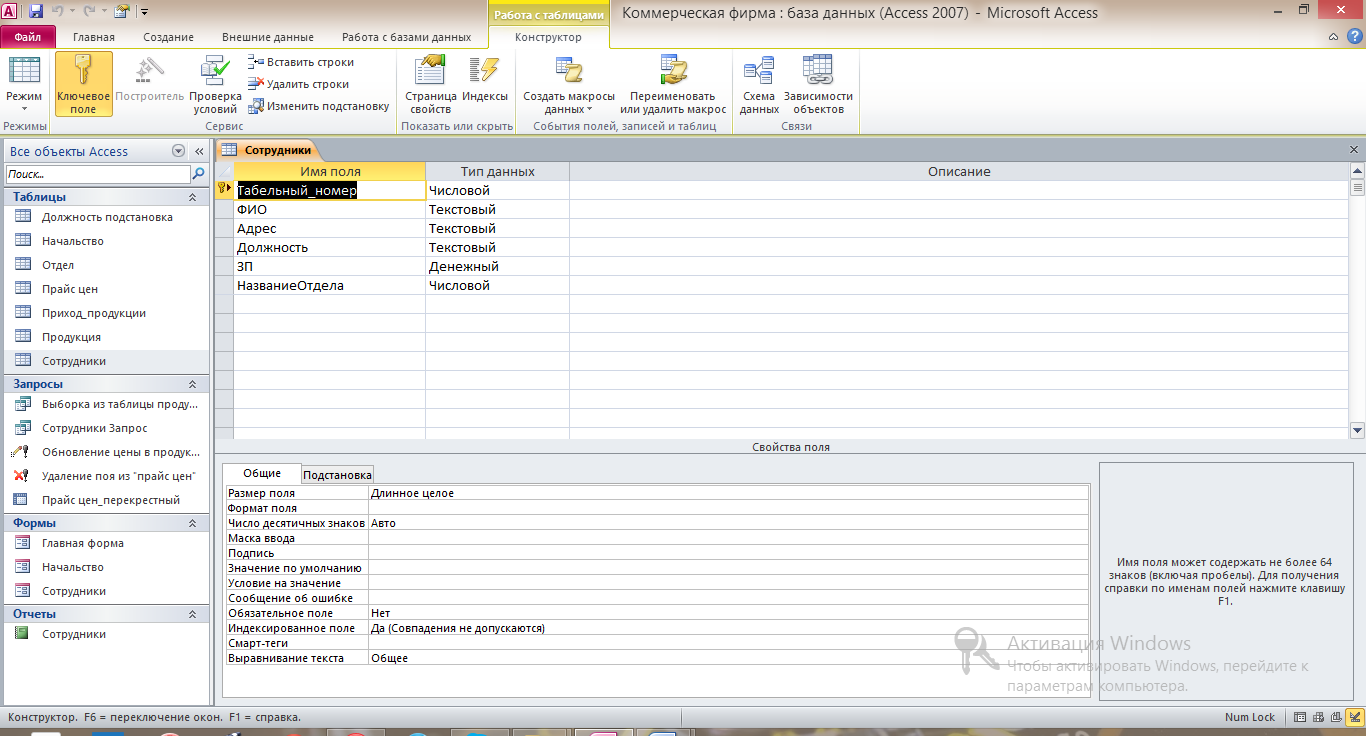Show the Страница свойств property sheet
The width and height of the screenshot is (1366, 736).
click(x=431, y=84)
